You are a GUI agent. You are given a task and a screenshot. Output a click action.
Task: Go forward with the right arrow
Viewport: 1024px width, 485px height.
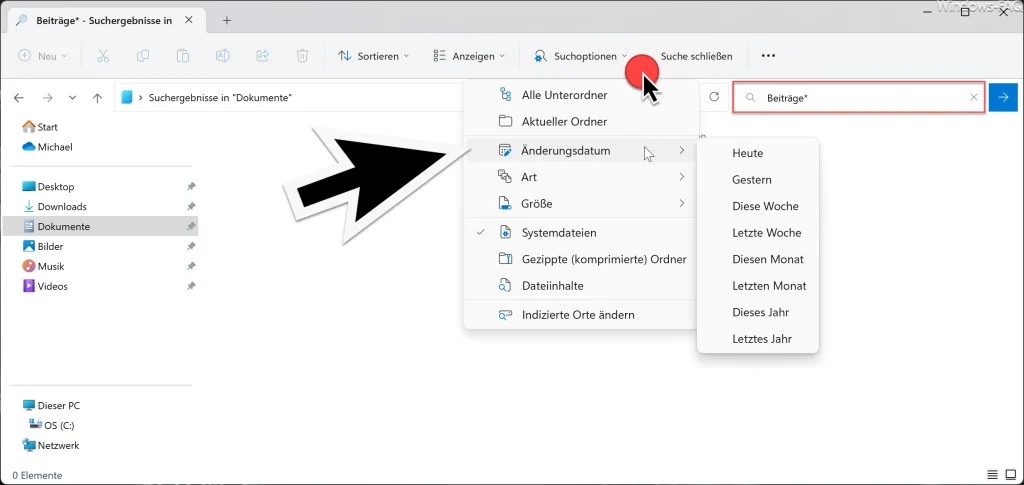47,98
